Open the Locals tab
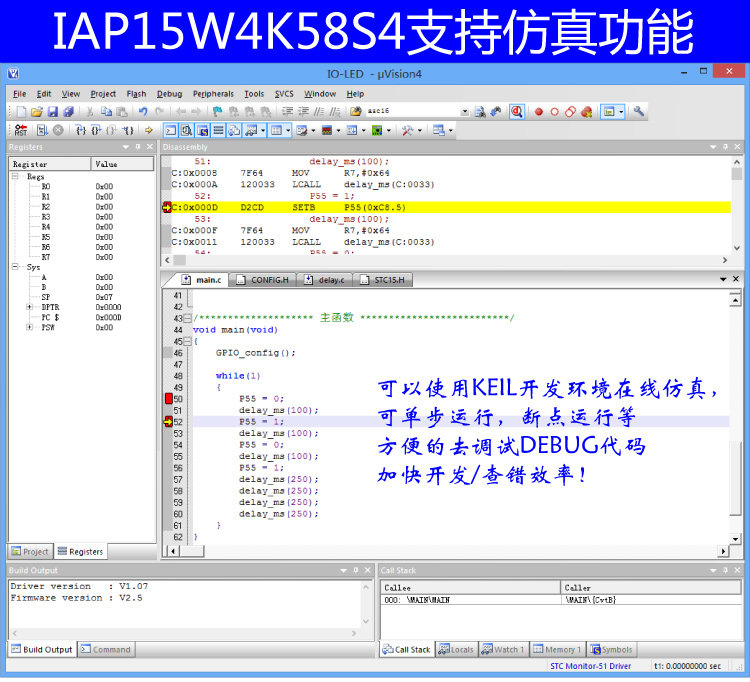This screenshot has height=682, width=750. (456, 650)
